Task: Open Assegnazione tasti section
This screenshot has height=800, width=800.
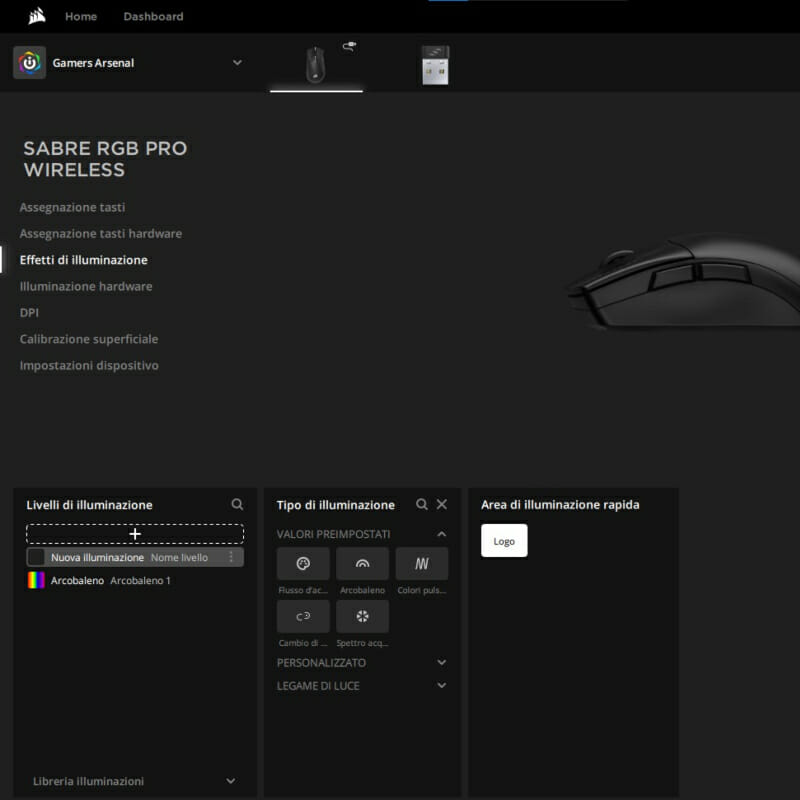Action: (72, 207)
